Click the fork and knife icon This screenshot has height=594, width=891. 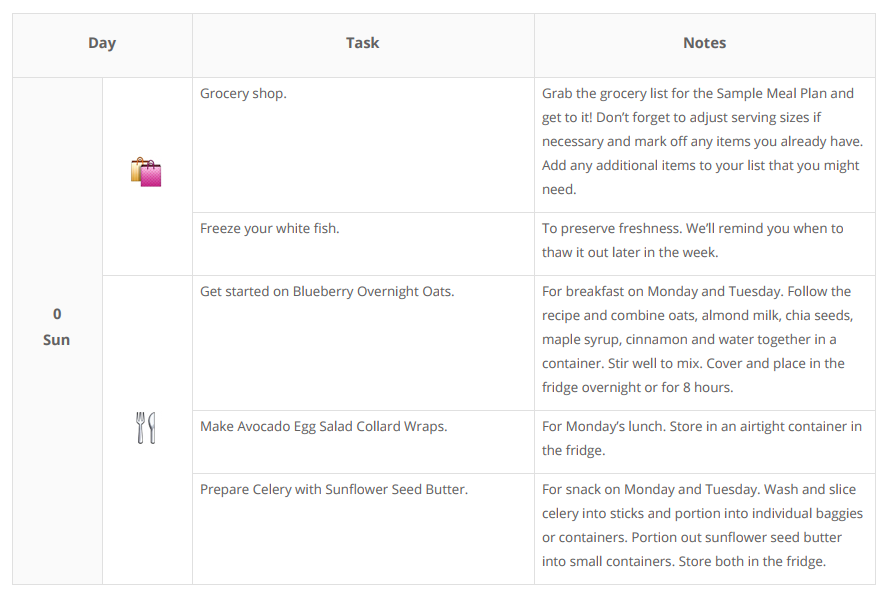[145, 427]
